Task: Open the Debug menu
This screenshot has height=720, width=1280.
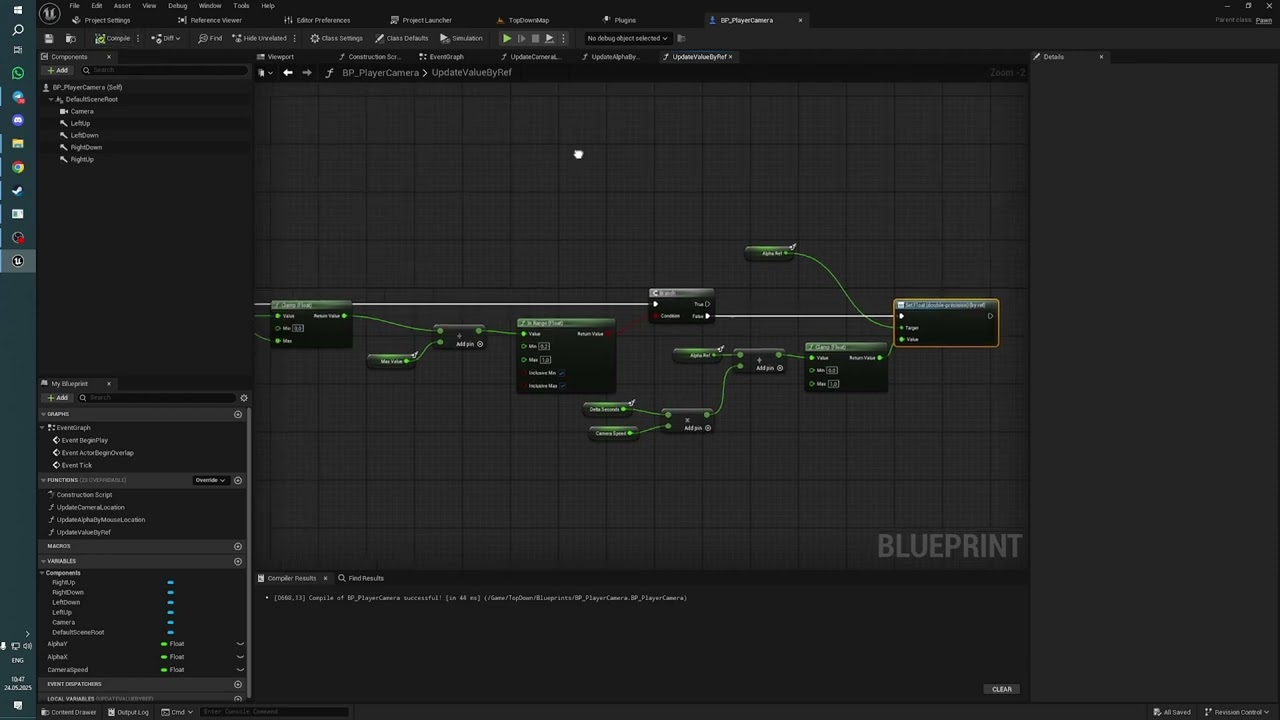Action: 177,6
